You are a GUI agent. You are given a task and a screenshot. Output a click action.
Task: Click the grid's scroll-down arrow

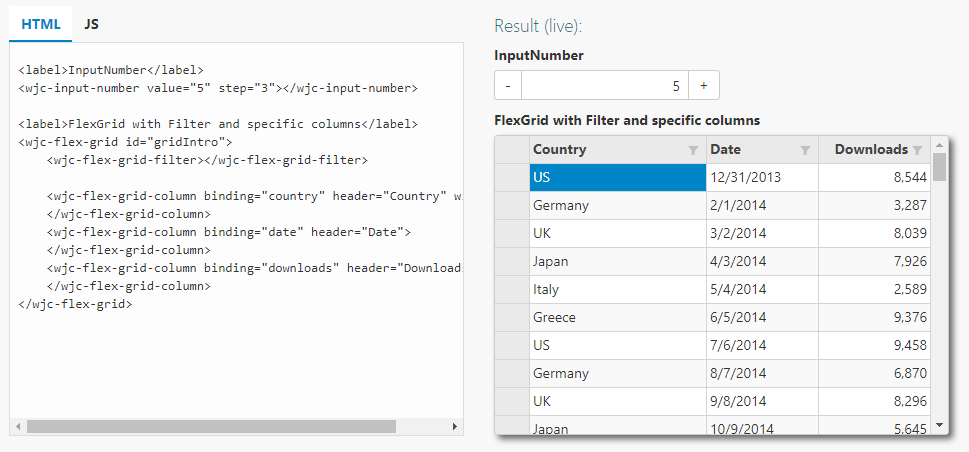[x=939, y=426]
